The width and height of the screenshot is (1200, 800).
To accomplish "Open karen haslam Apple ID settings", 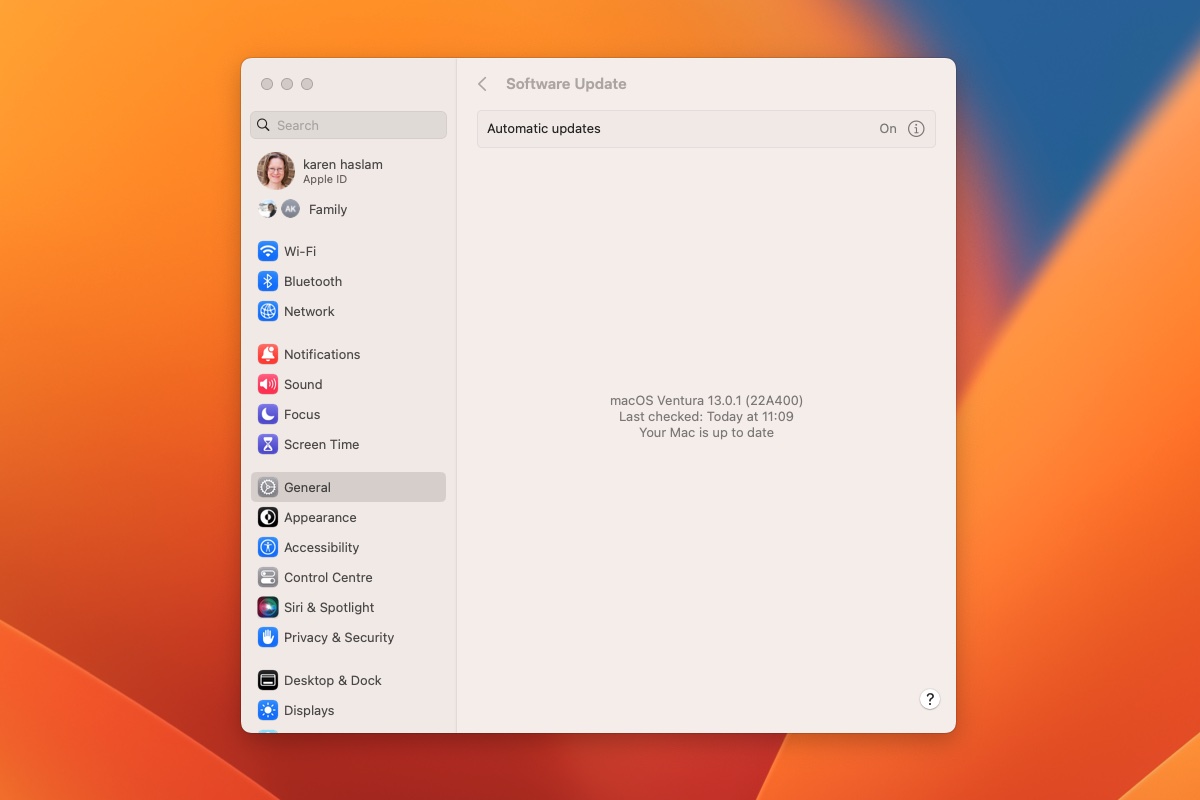I will pyautogui.click(x=348, y=171).
